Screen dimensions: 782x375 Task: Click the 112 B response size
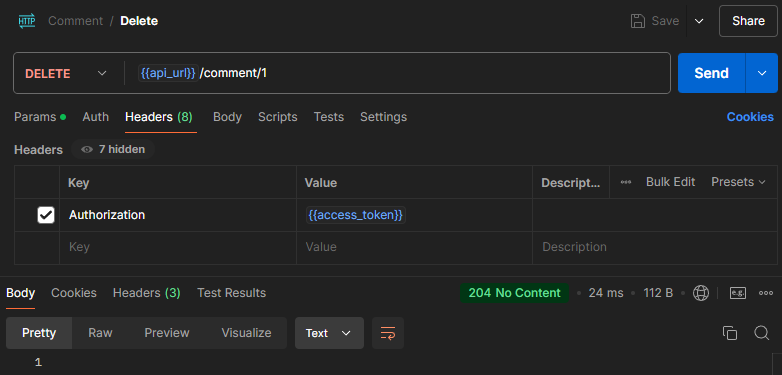click(658, 293)
